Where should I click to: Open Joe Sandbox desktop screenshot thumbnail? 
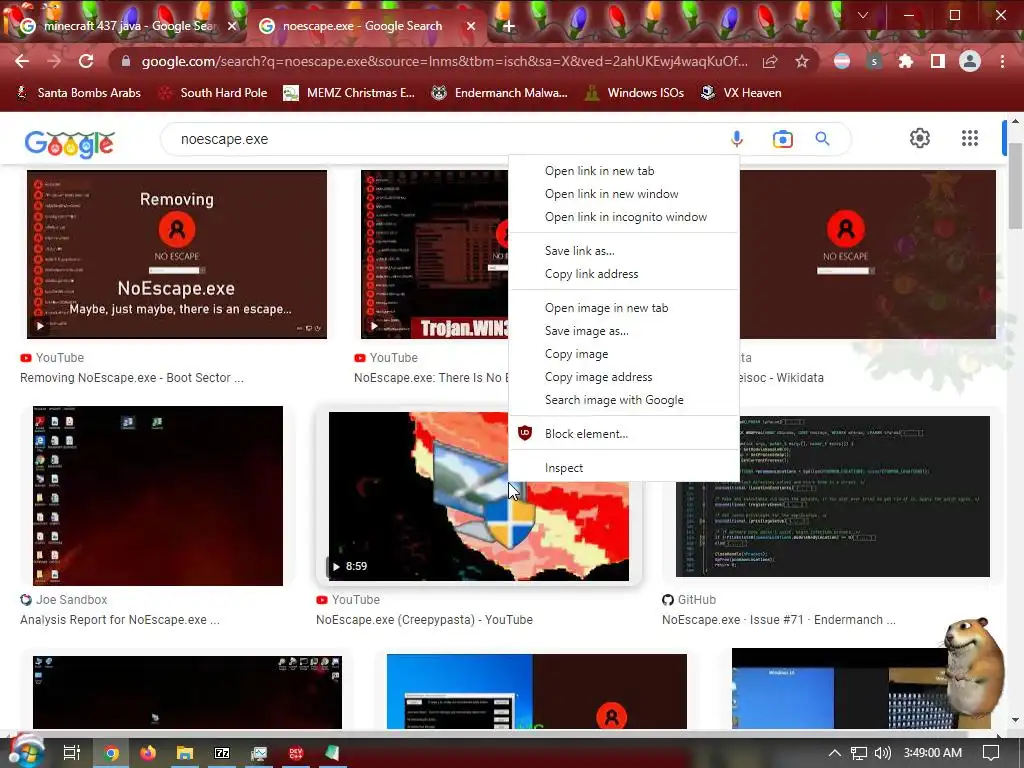(158, 496)
